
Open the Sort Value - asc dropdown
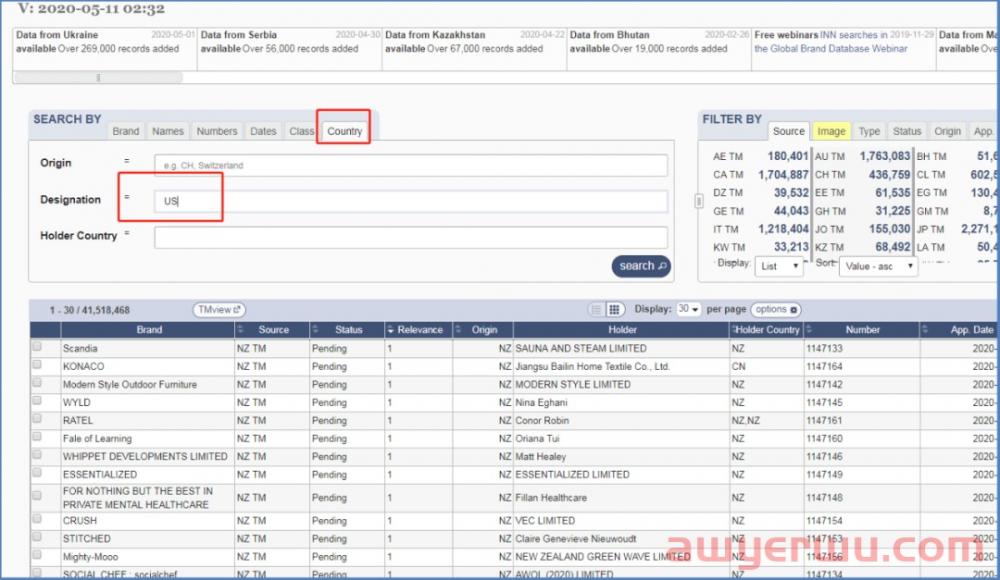click(878, 267)
